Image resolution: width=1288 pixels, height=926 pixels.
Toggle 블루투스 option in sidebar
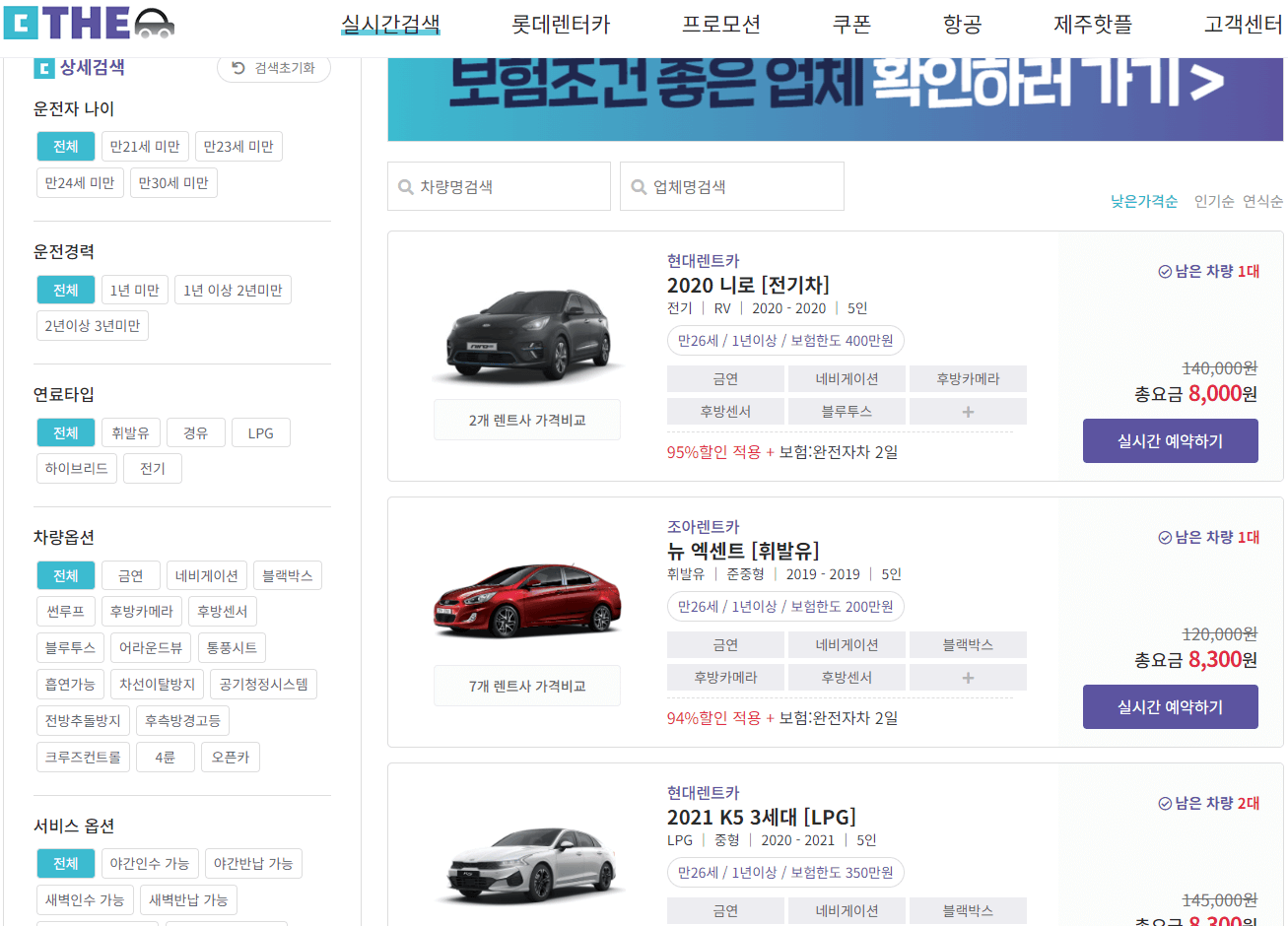pyautogui.click(x=71, y=648)
